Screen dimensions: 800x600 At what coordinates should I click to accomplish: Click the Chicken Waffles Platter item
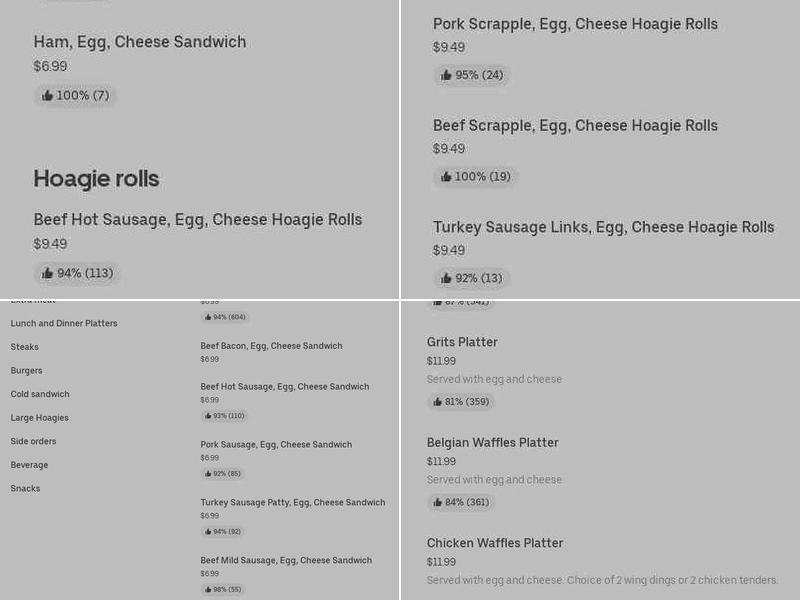click(494, 543)
